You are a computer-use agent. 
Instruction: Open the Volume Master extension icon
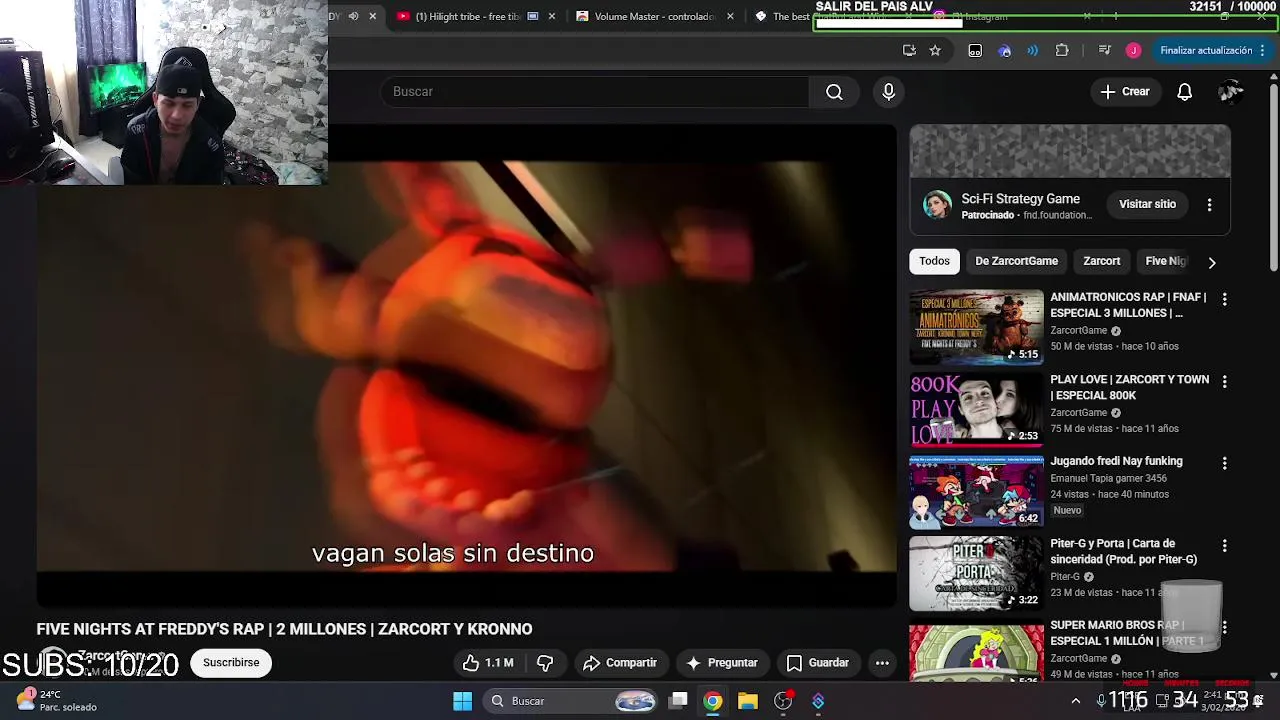point(1033,50)
